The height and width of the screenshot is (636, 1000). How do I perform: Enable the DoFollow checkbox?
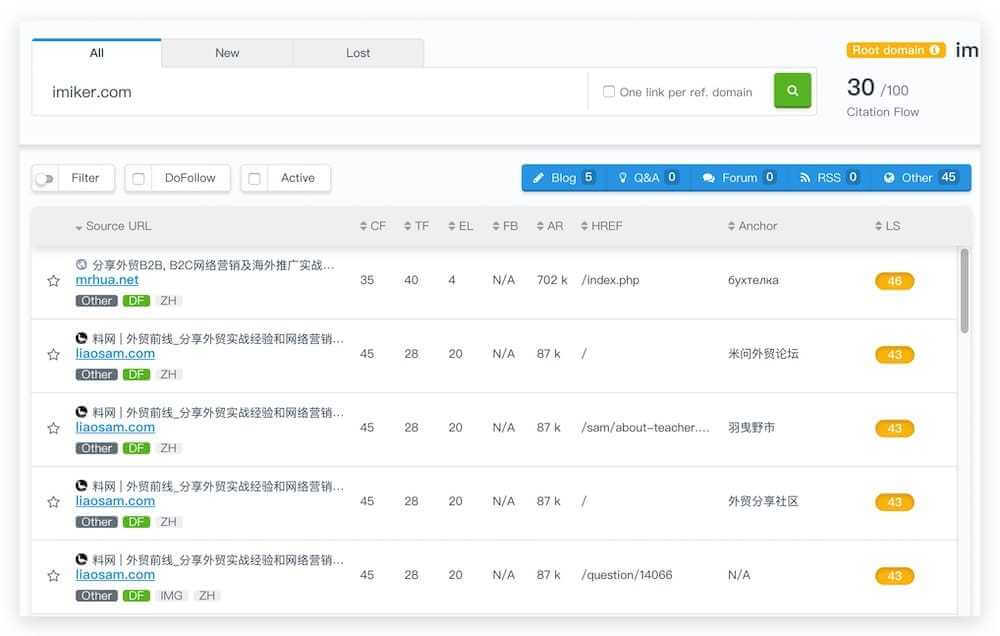(x=137, y=177)
